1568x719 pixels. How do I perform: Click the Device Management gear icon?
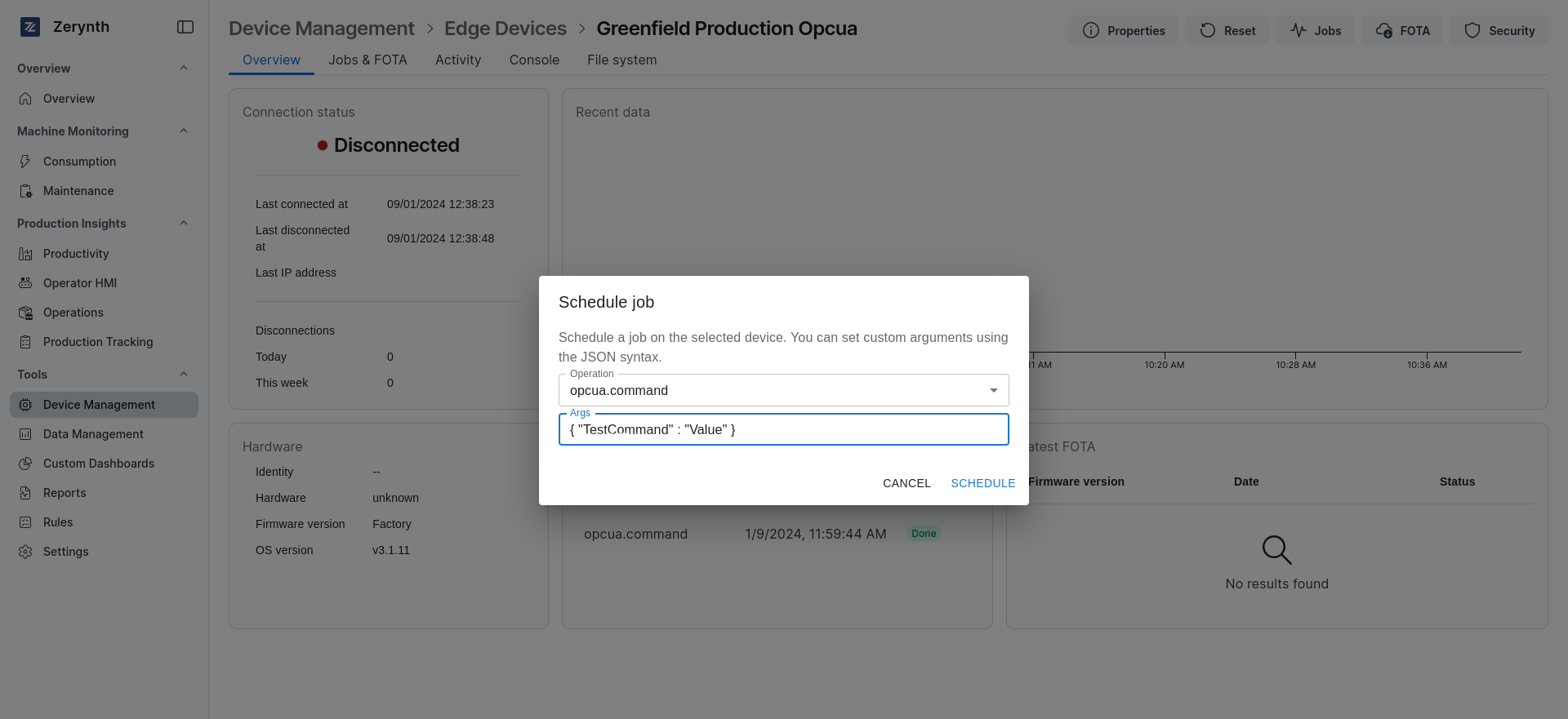(x=25, y=405)
